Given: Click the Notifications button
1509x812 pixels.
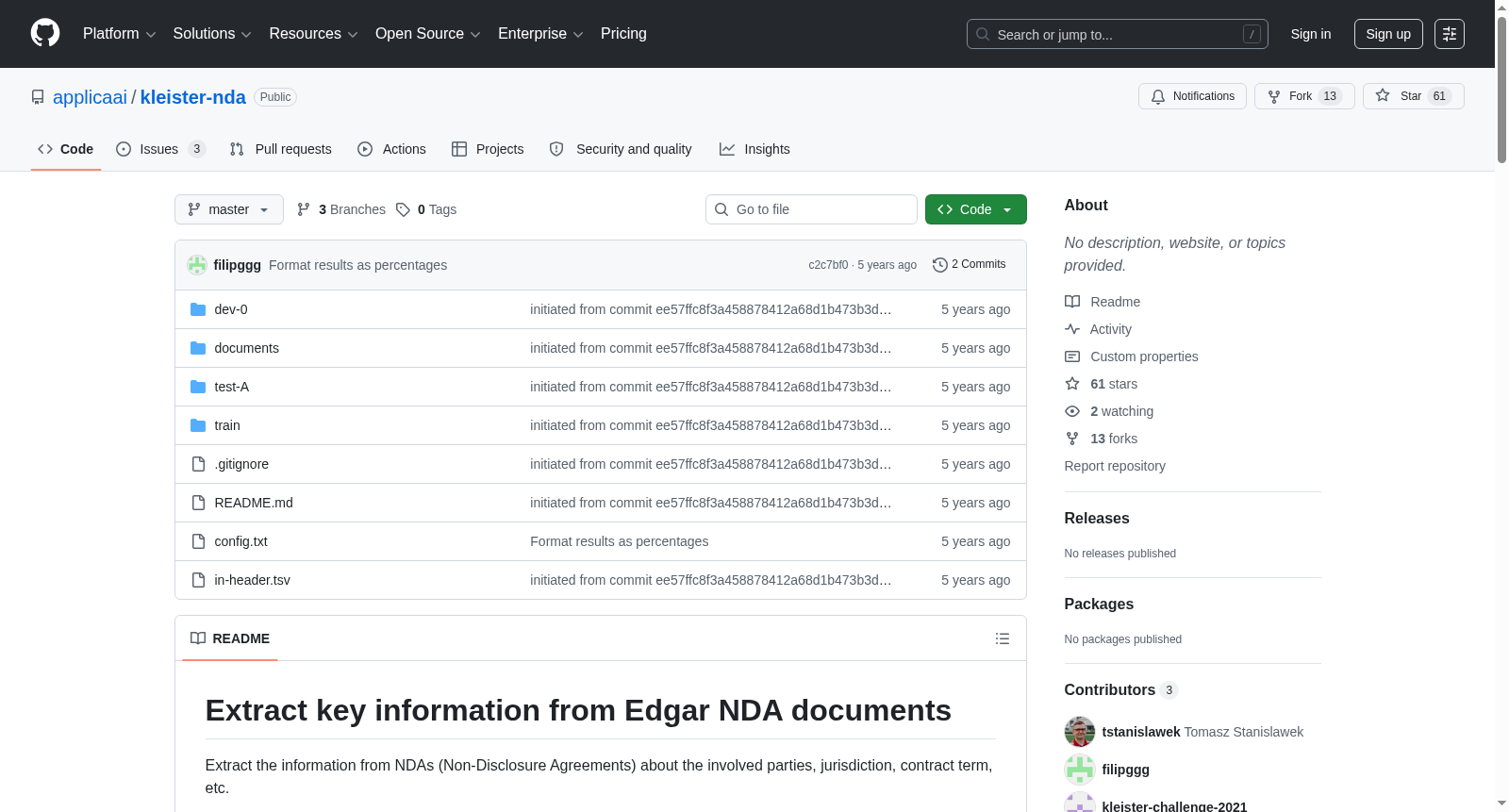Looking at the screenshot, I should [1193, 96].
